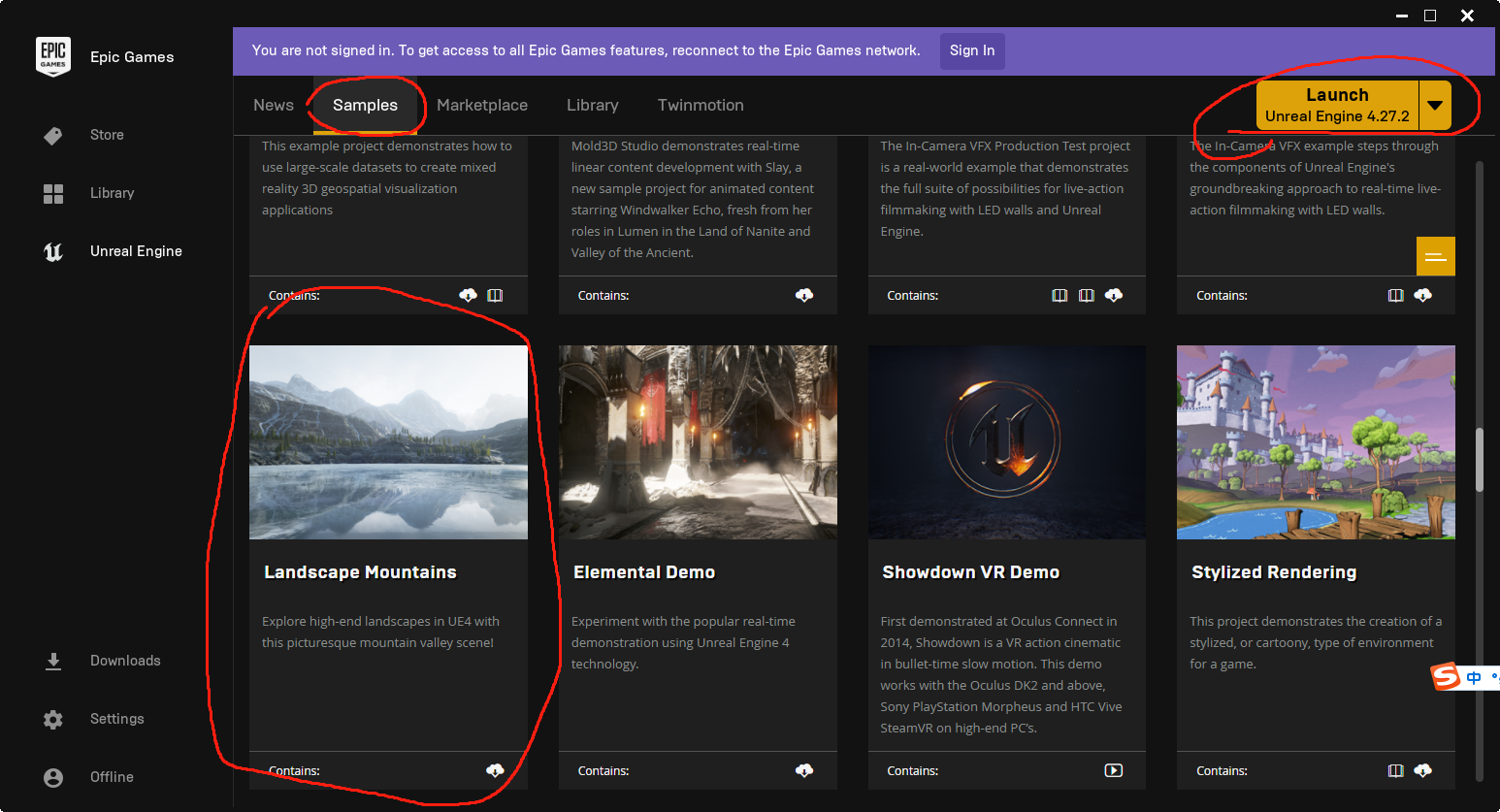This screenshot has width=1500, height=812.
Task: Click the Epic Games label in sidebar
Action: click(132, 57)
